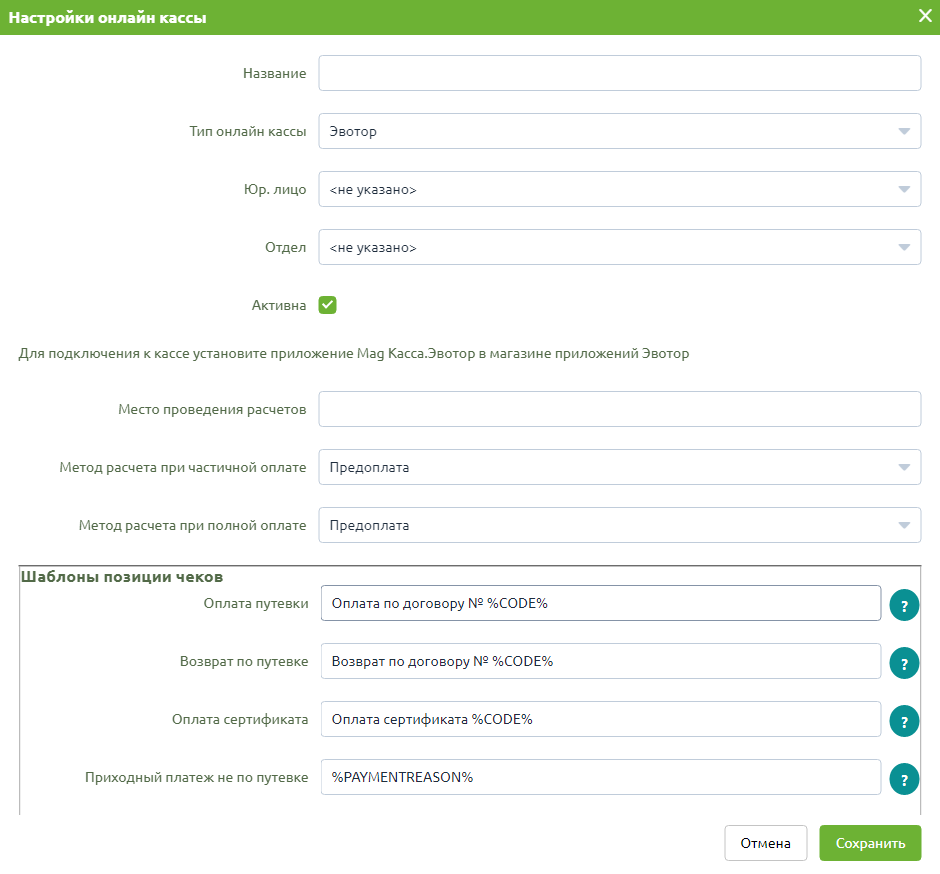Open help for Приходный платеж не по путевке
940x874 pixels.
coord(904,779)
